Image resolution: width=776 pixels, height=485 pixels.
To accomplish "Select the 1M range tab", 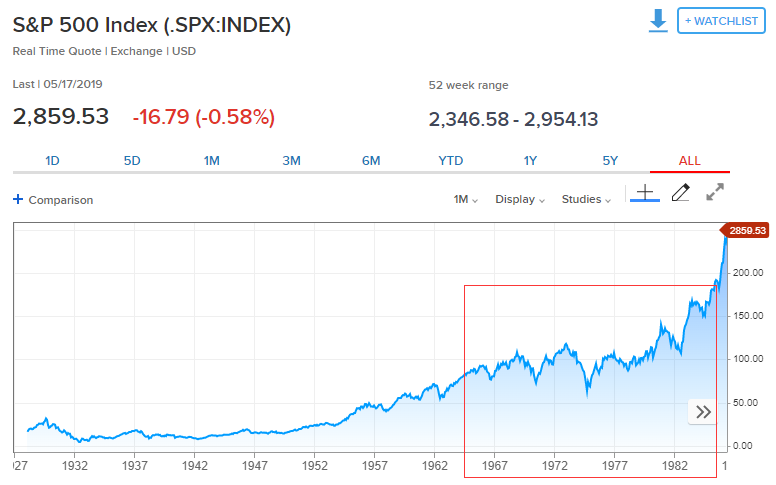I will pos(212,160).
